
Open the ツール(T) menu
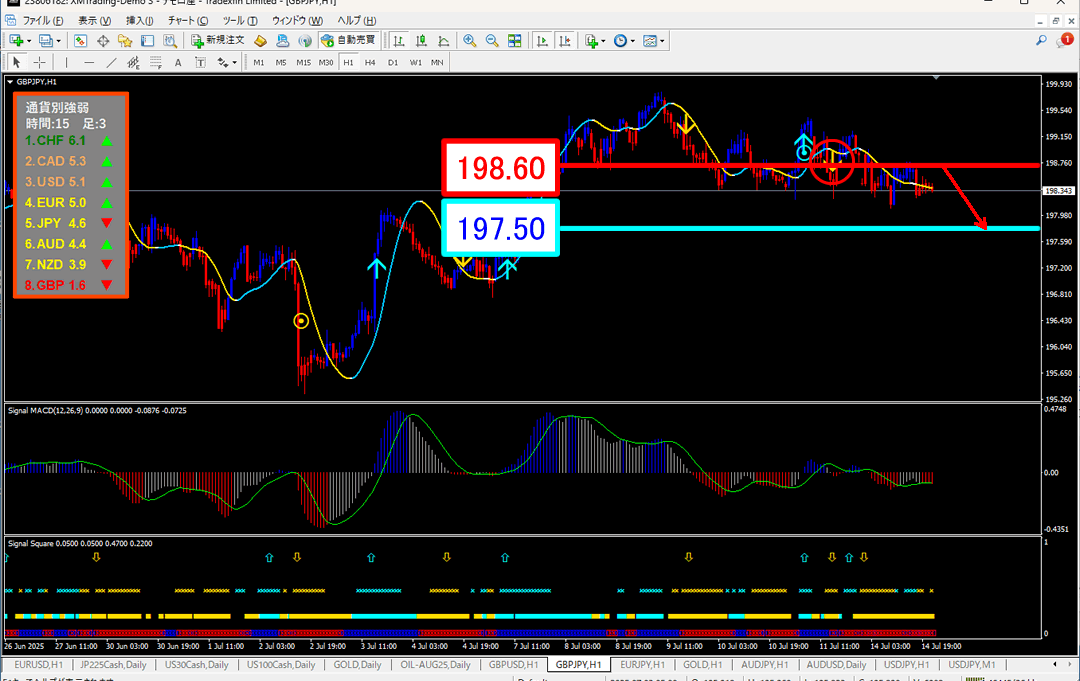click(240, 21)
